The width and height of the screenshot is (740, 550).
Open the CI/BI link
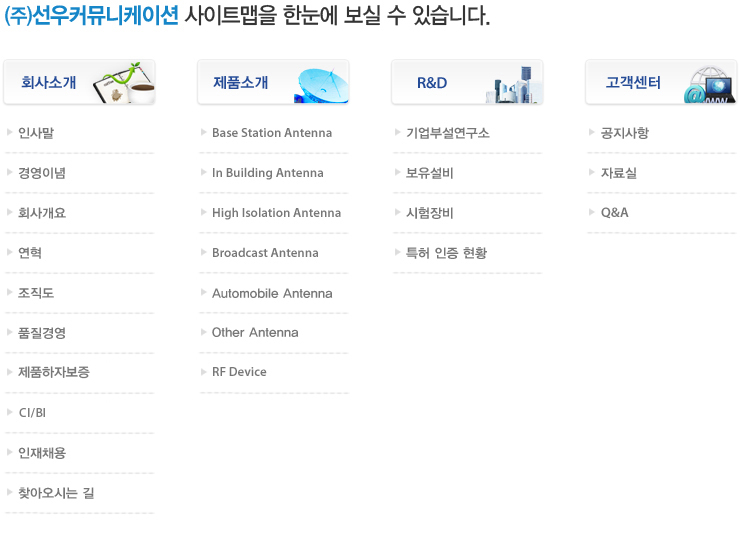(x=32, y=413)
